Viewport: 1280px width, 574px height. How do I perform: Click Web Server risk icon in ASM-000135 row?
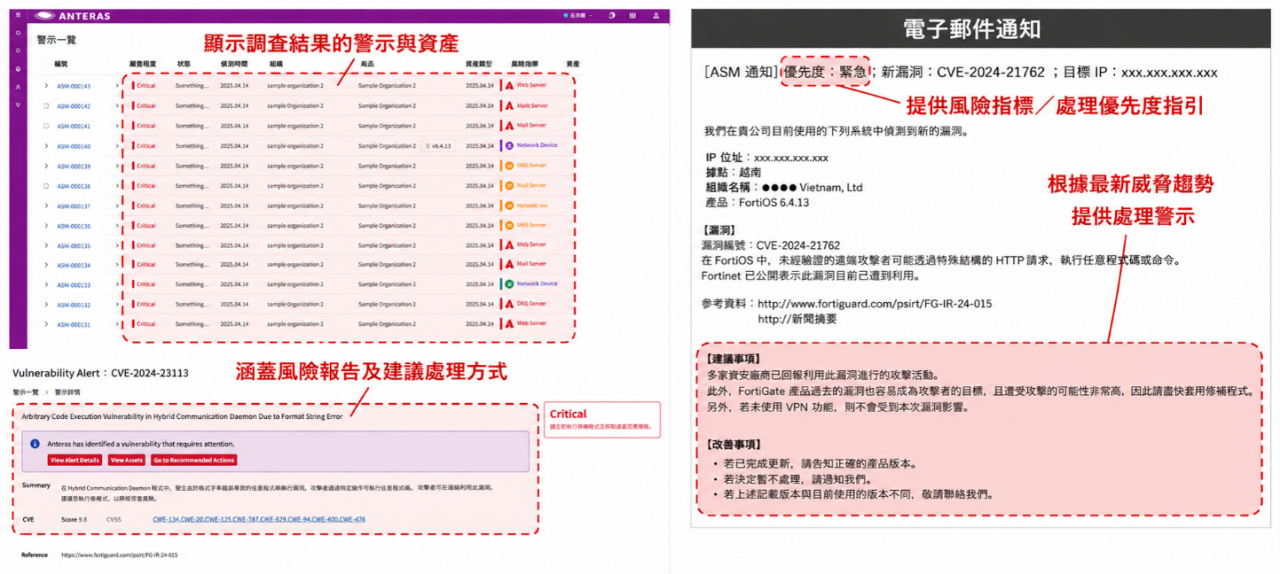click(509, 245)
